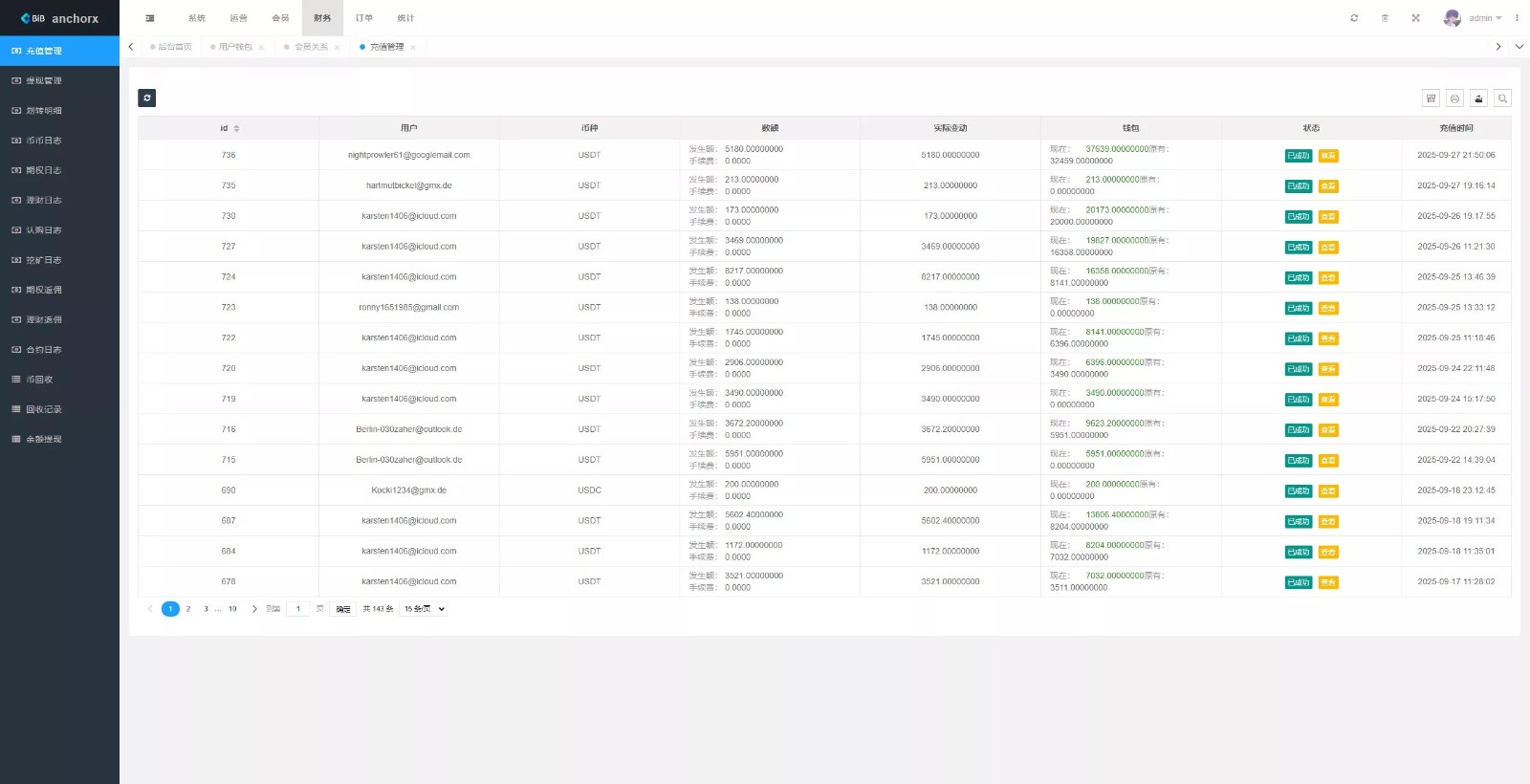The width and height of the screenshot is (1530, 784).
Task: Open the 订单 top menu
Action: click(364, 18)
